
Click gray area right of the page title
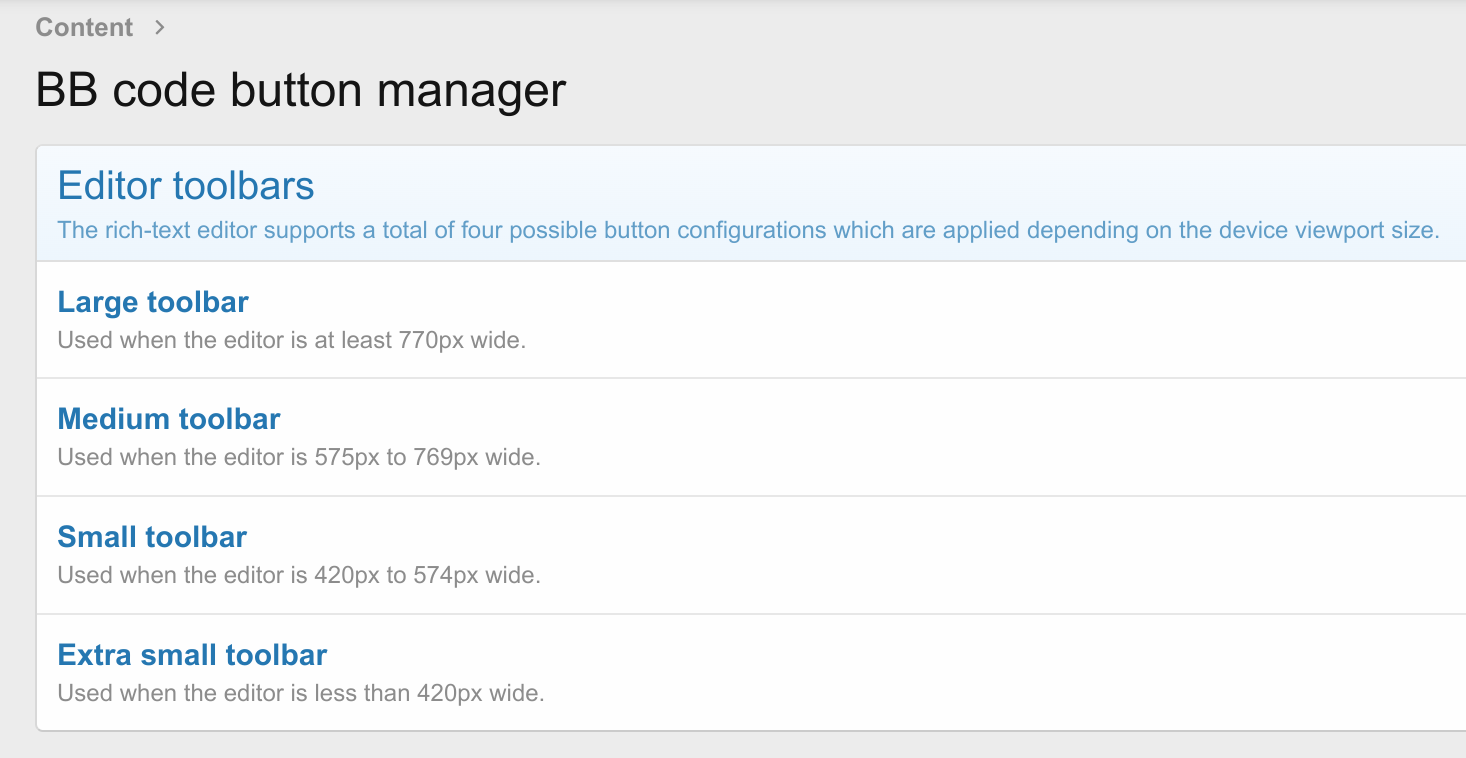tap(1000, 90)
